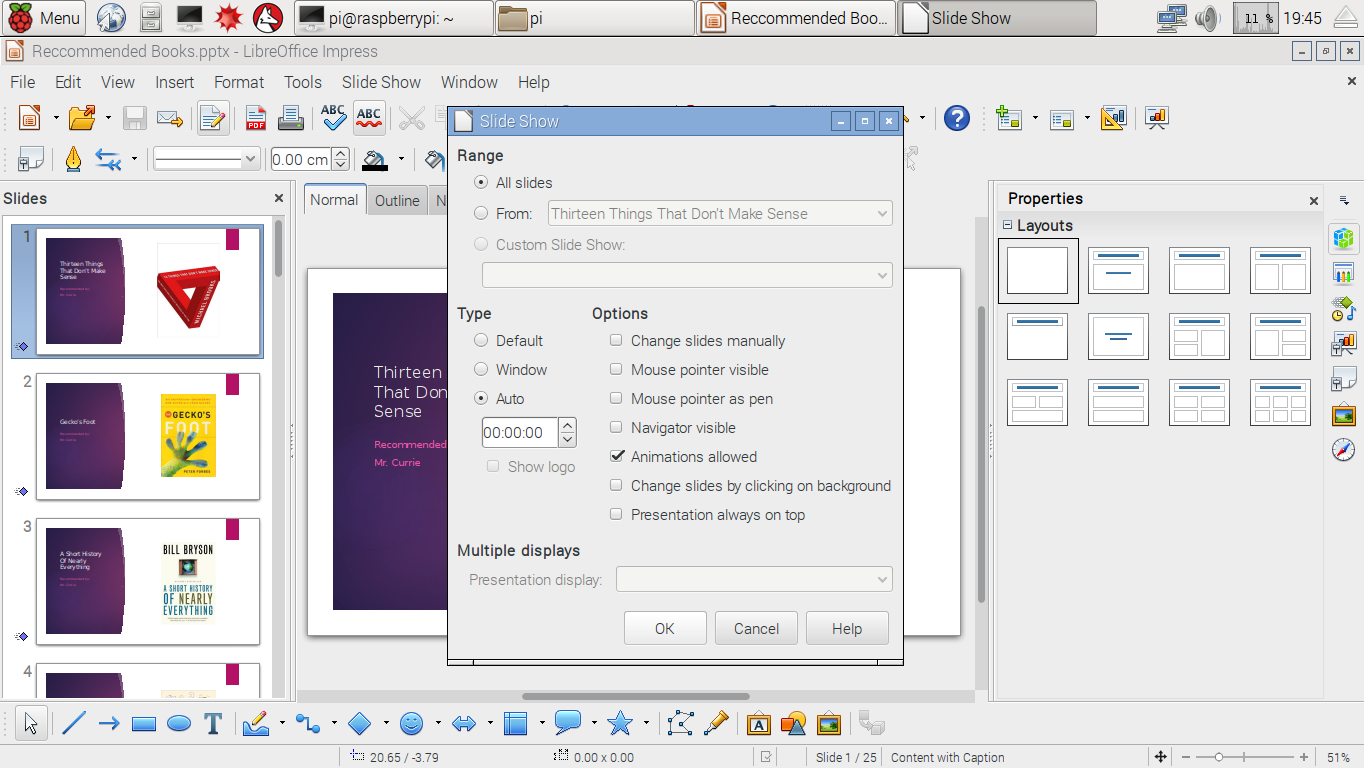Open Raspberry Pi Menu button
Image resolution: width=1364 pixels, height=768 pixels.
(x=45, y=18)
